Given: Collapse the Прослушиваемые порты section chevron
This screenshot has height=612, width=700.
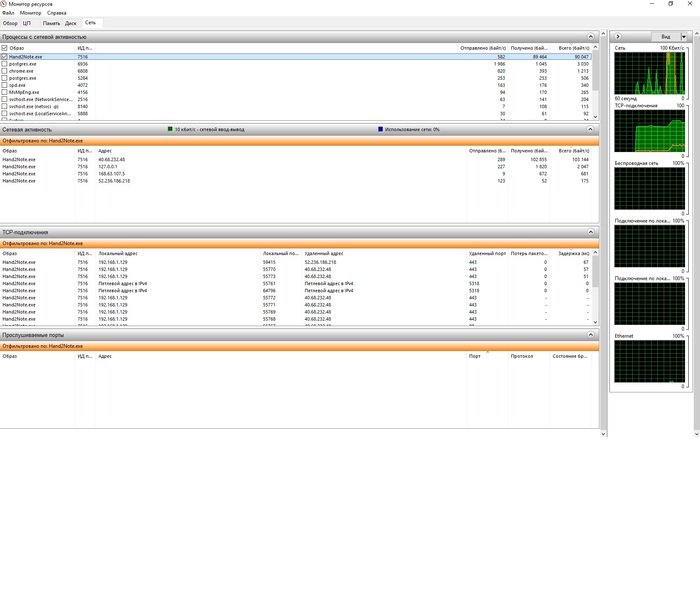Looking at the screenshot, I should coord(591,334).
